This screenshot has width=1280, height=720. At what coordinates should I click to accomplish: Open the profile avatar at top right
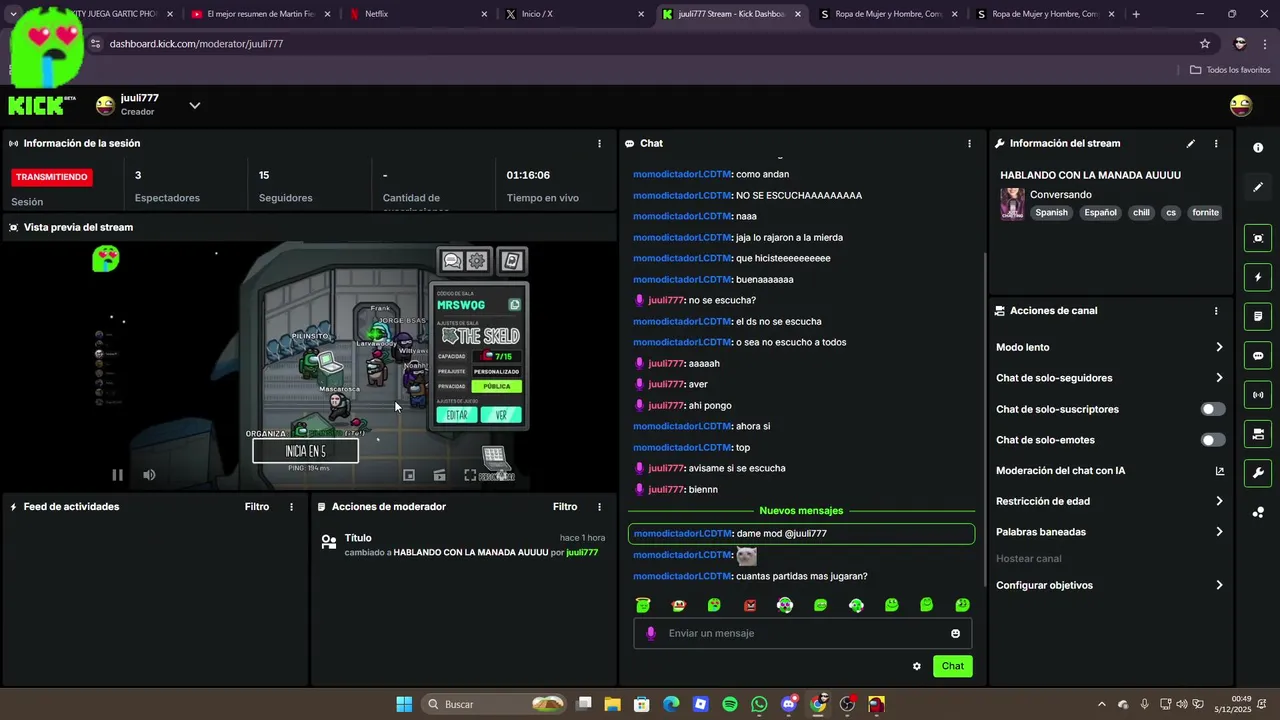click(1240, 105)
